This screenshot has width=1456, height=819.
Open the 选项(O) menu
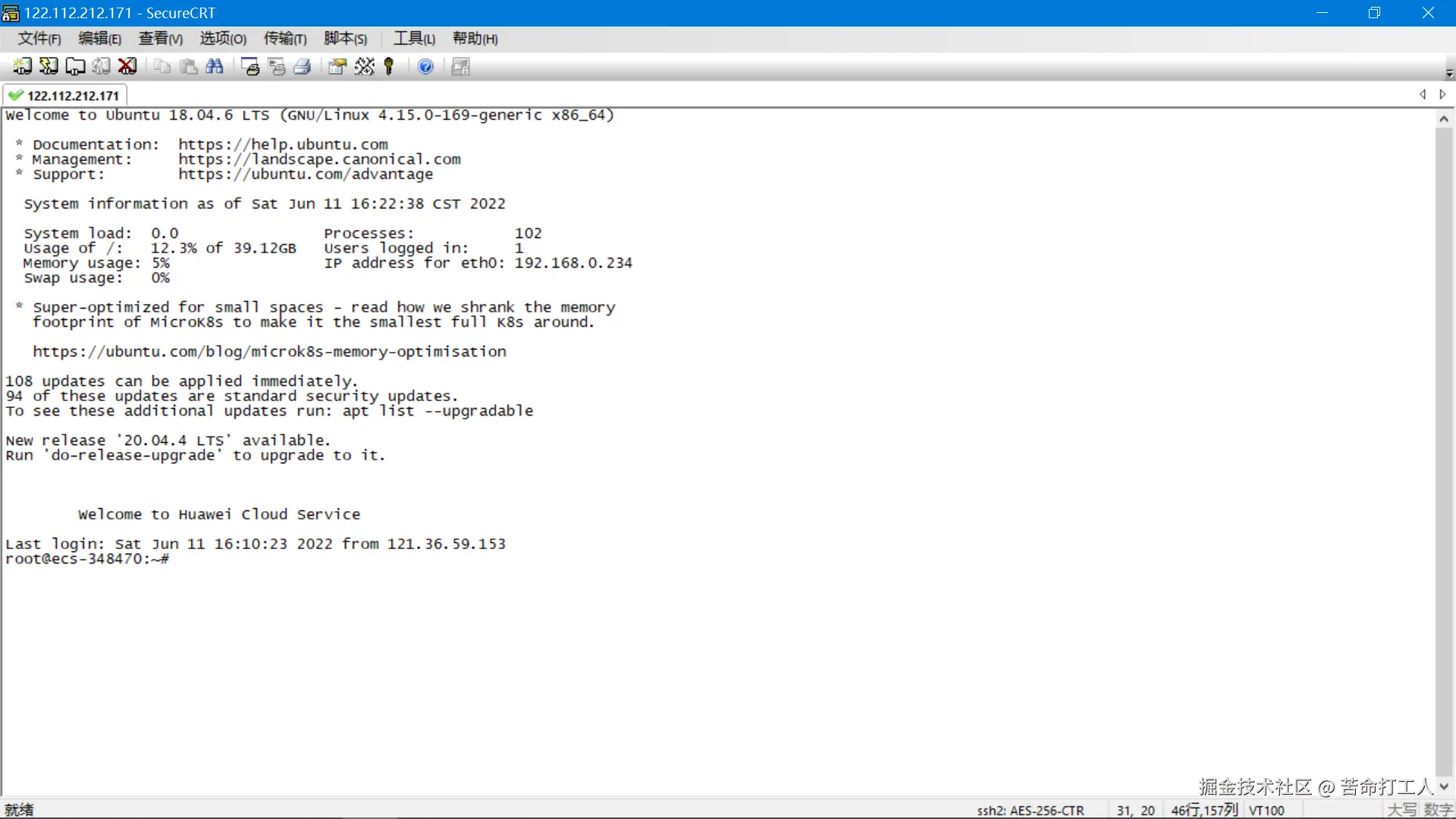pyautogui.click(x=223, y=39)
